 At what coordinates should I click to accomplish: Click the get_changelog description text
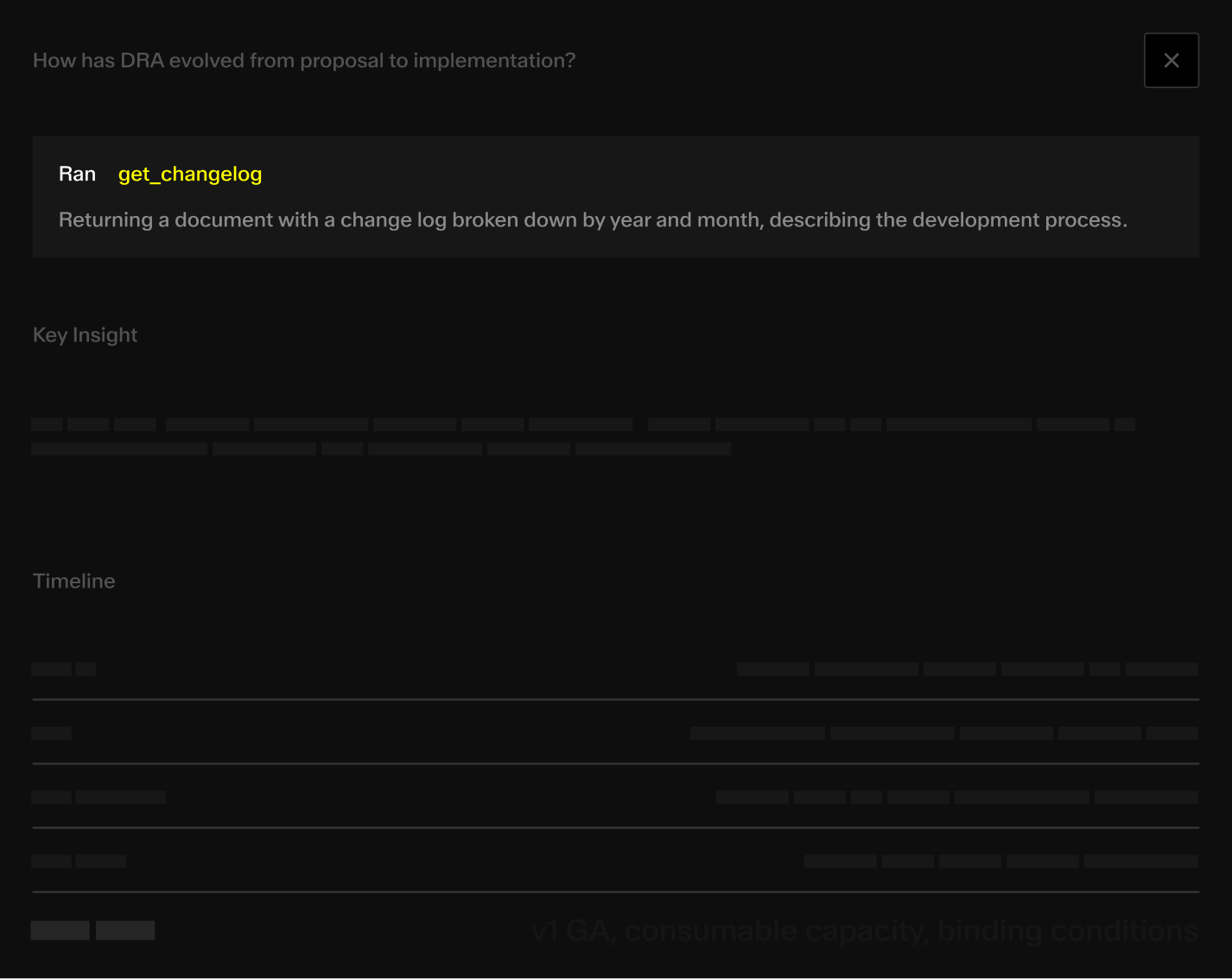pyautogui.click(x=593, y=219)
